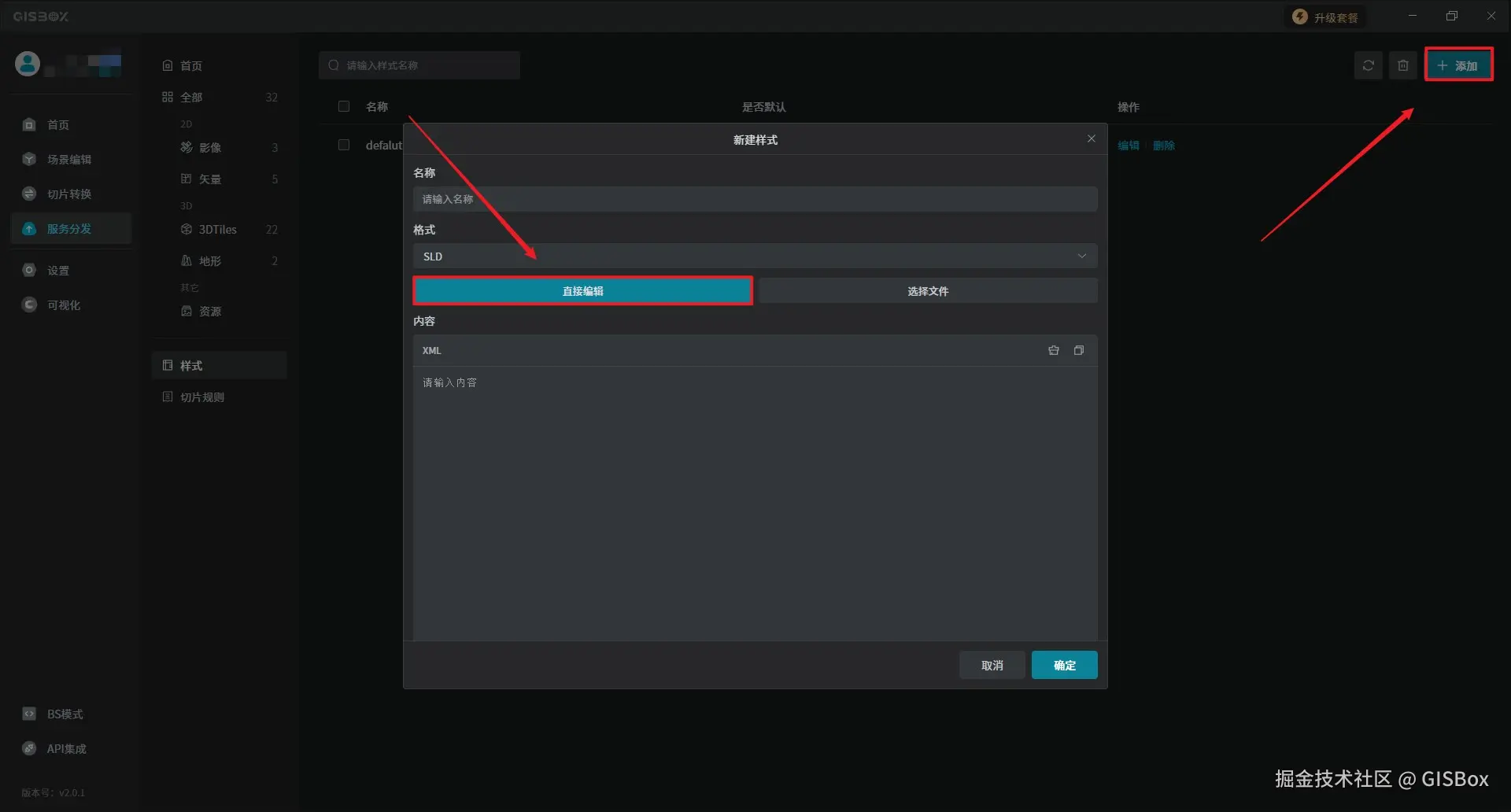
Task: Open 切片转换 tile conversion module
Action: tap(71, 194)
